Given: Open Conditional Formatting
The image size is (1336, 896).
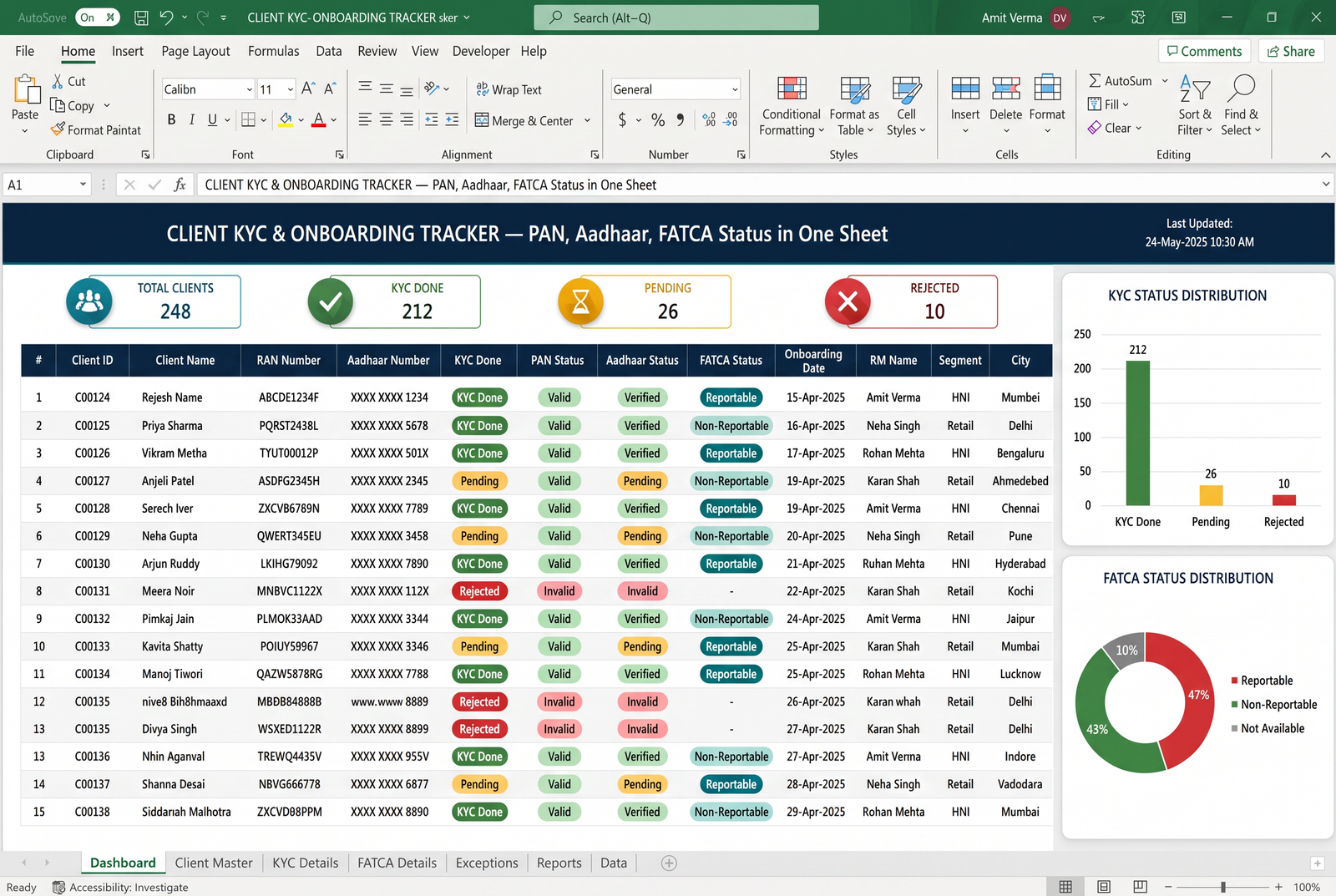Looking at the screenshot, I should (x=791, y=106).
